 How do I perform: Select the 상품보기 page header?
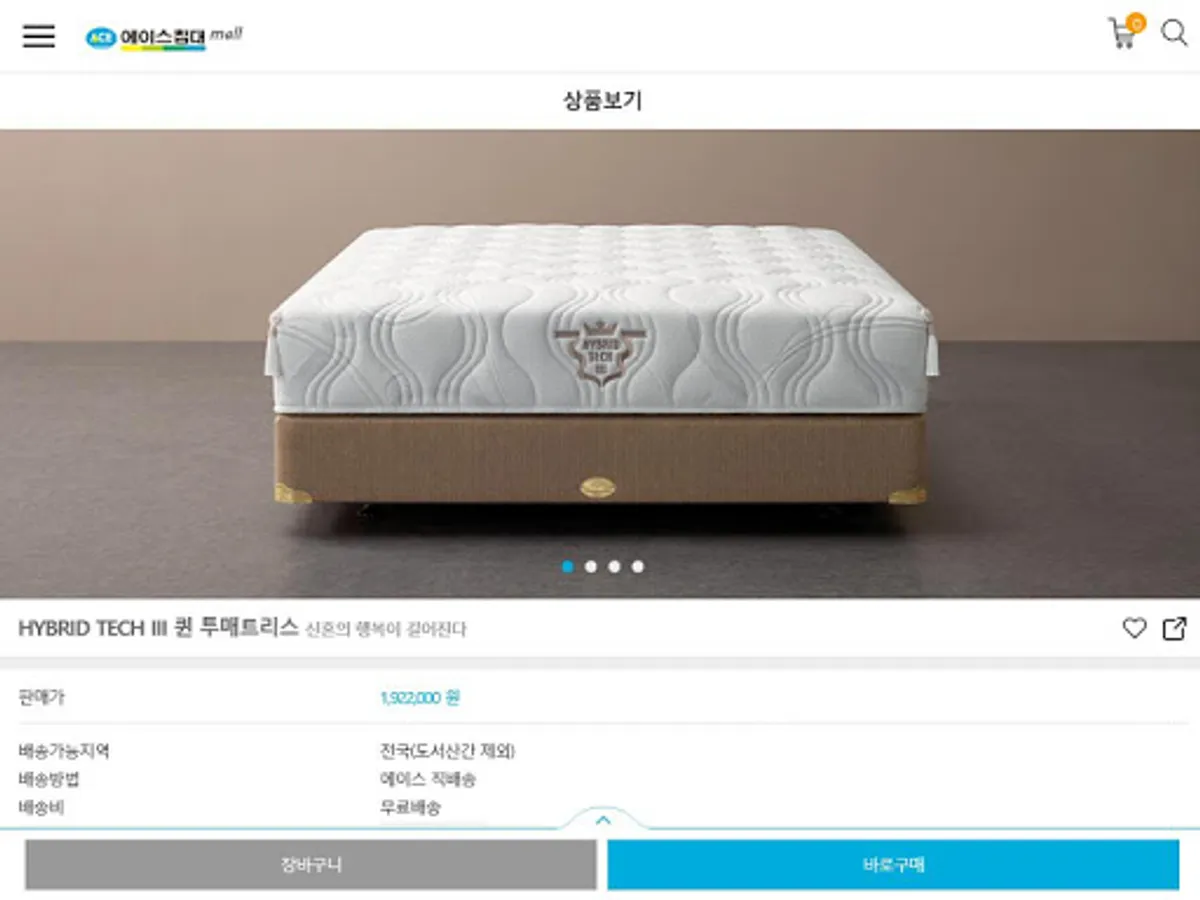tap(602, 100)
